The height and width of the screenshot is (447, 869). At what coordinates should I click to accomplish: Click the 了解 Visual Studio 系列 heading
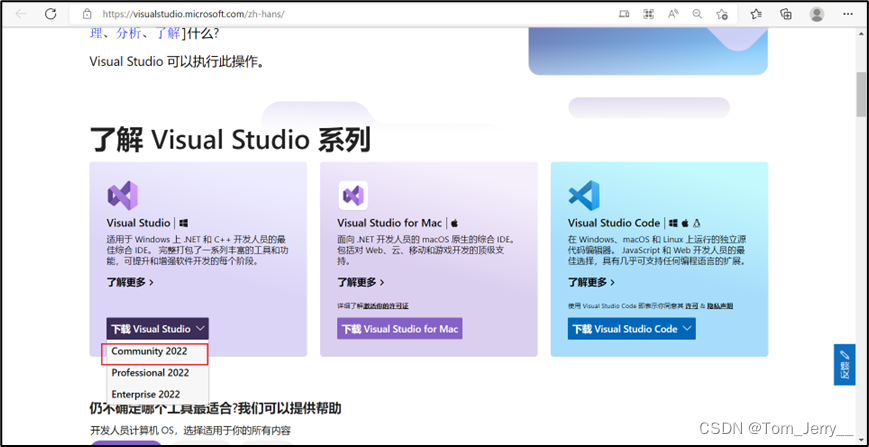[x=230, y=141]
